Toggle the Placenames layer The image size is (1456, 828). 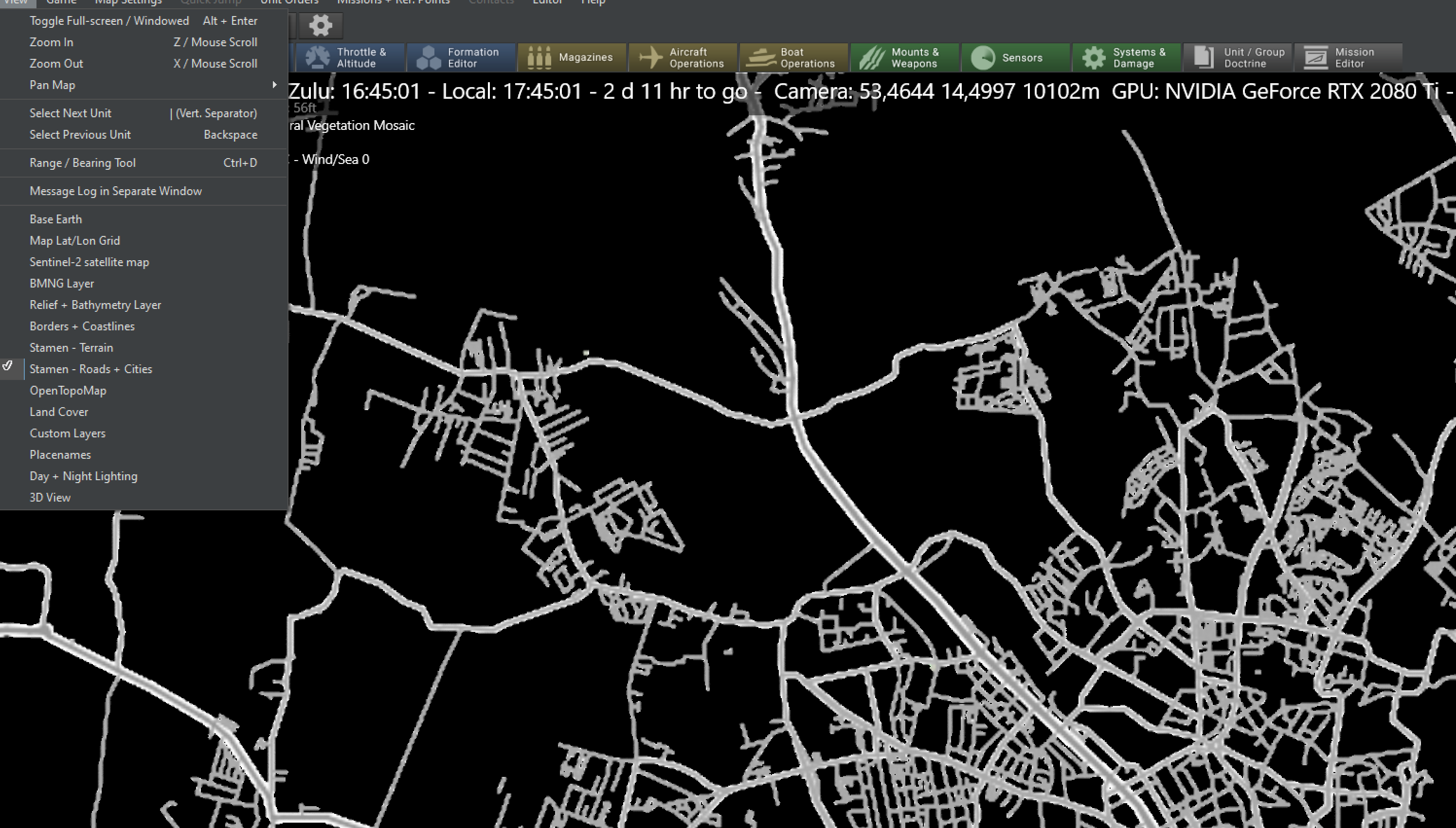pos(144,455)
